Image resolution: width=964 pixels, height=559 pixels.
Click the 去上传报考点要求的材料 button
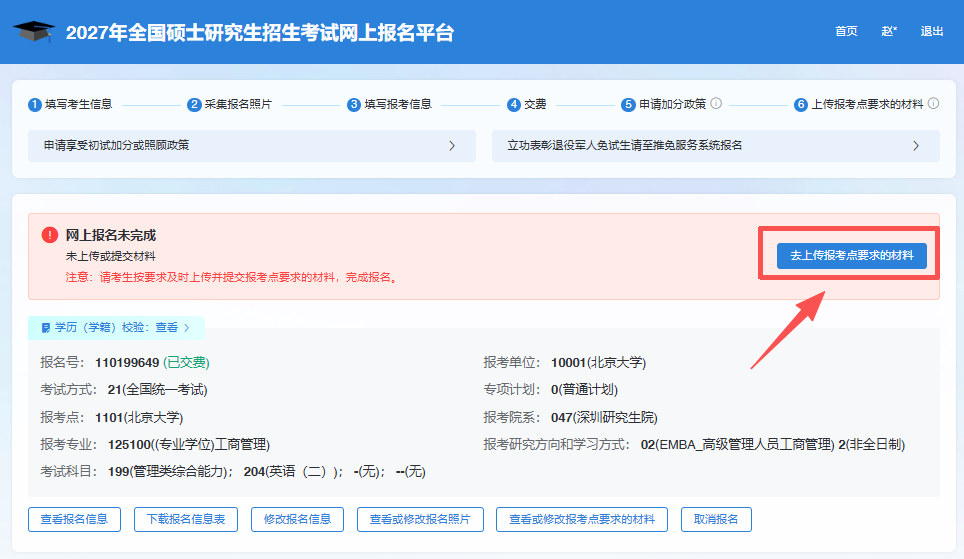pyautogui.click(x=851, y=255)
